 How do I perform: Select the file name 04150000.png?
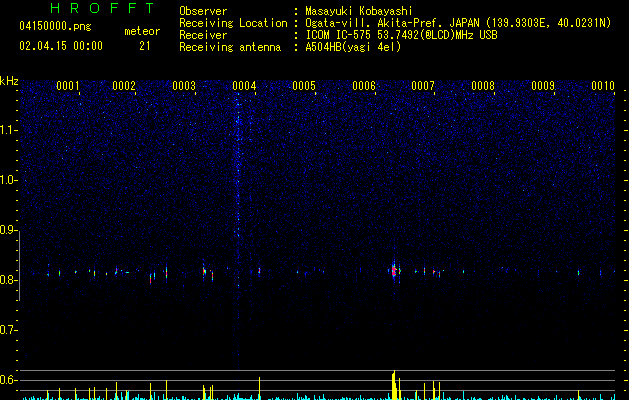pos(55,27)
